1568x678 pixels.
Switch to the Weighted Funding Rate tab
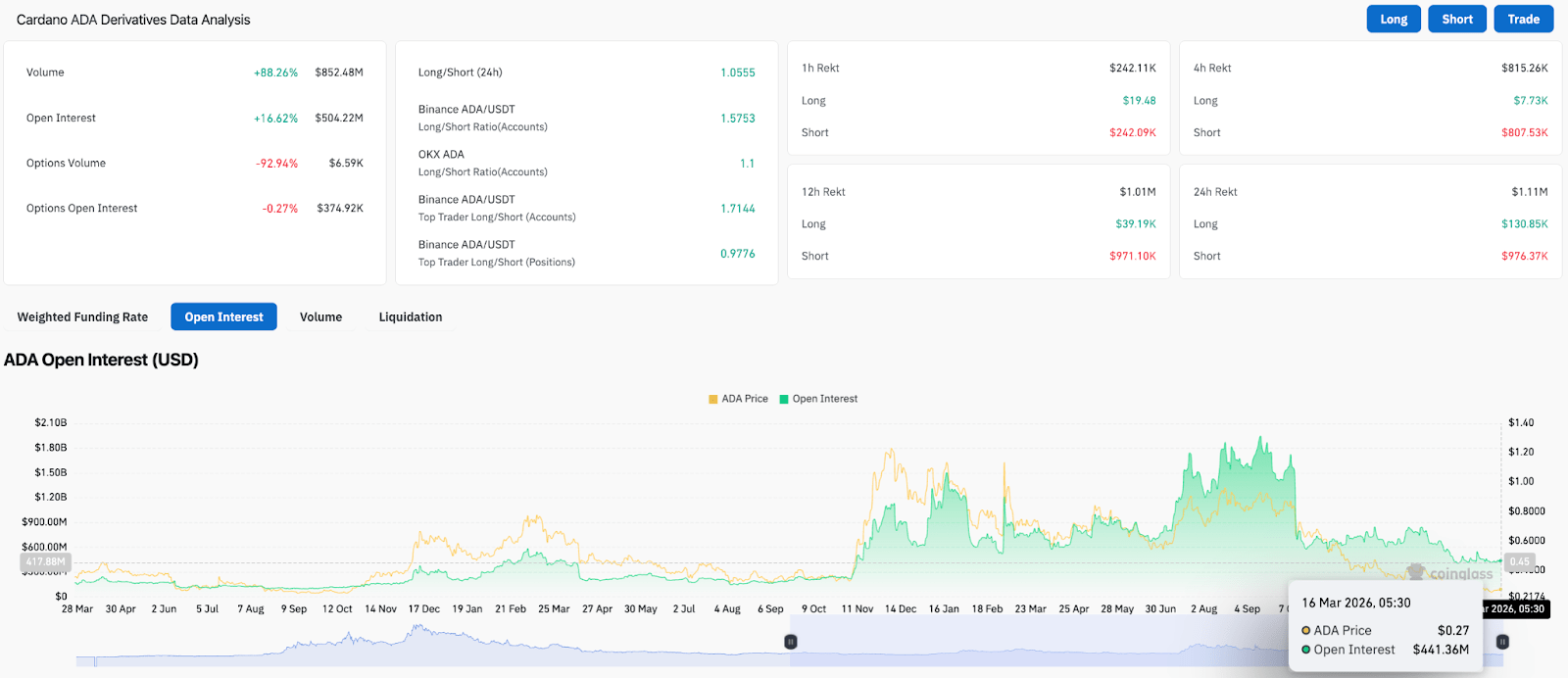pyautogui.click(x=82, y=317)
